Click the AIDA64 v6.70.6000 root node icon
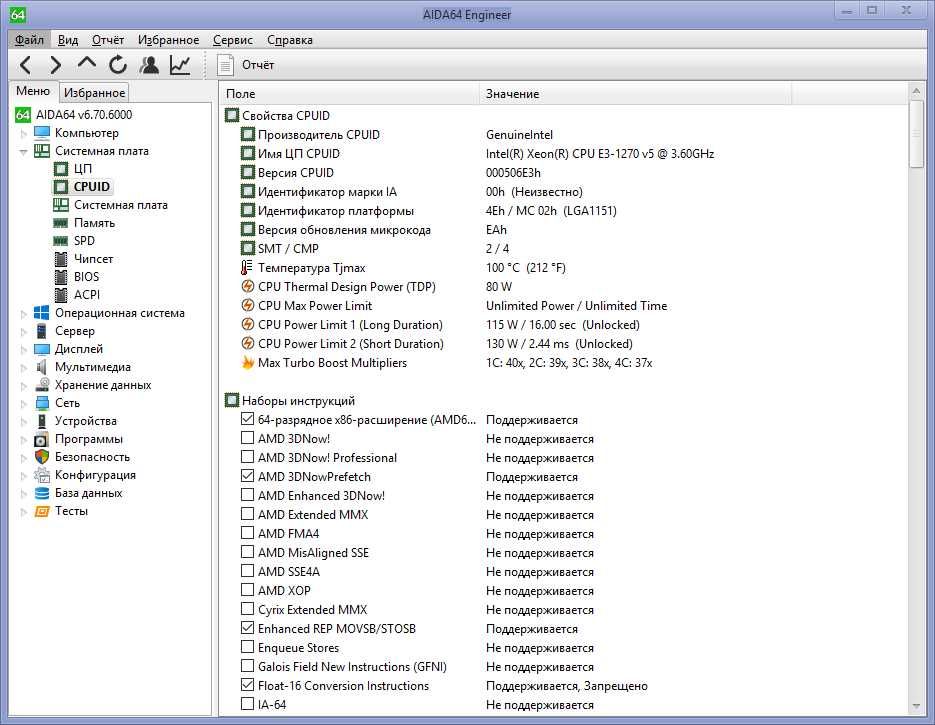Image resolution: width=935 pixels, height=725 pixels. (x=23, y=114)
